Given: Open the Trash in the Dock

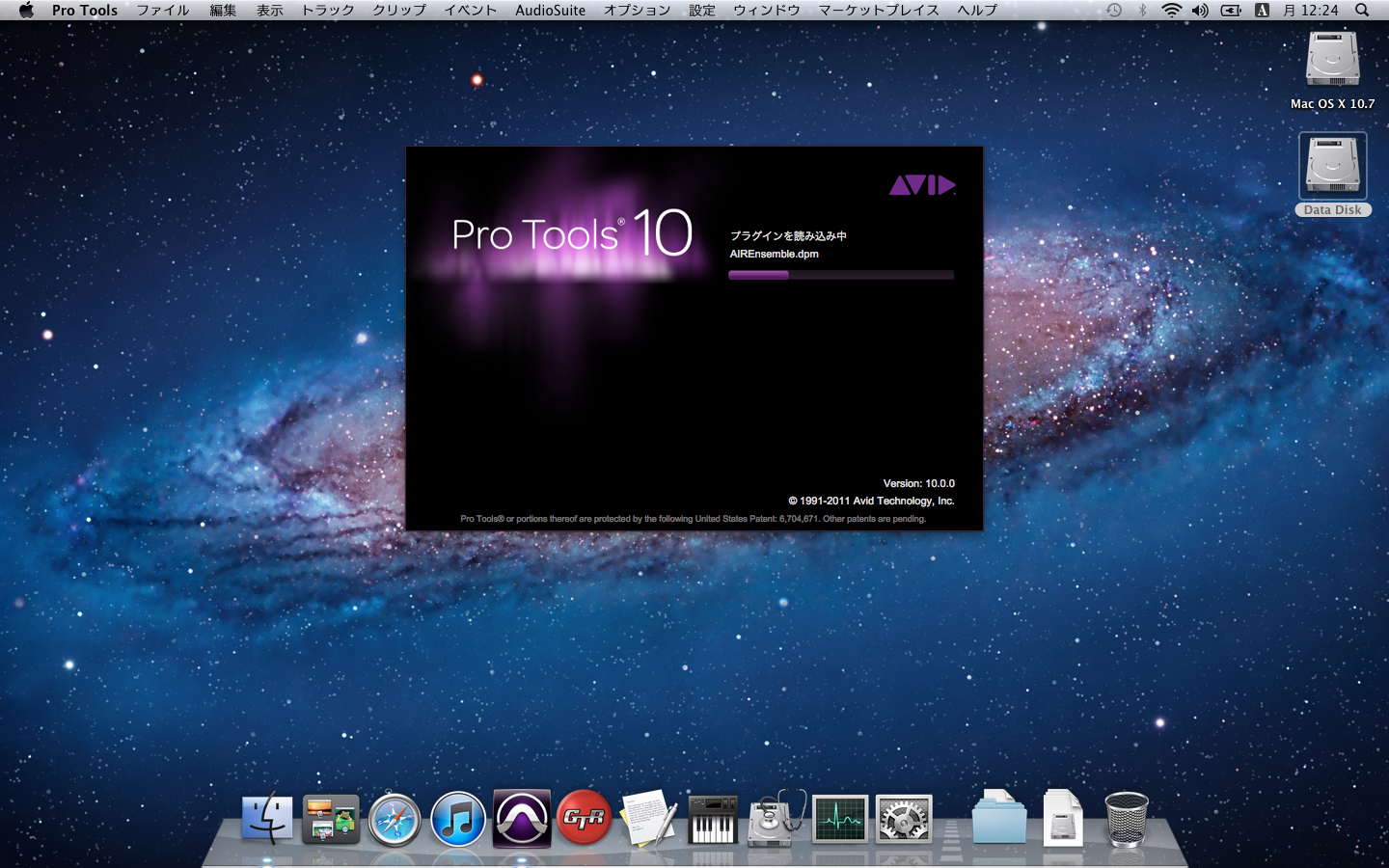Looking at the screenshot, I should pyautogui.click(x=1127, y=819).
